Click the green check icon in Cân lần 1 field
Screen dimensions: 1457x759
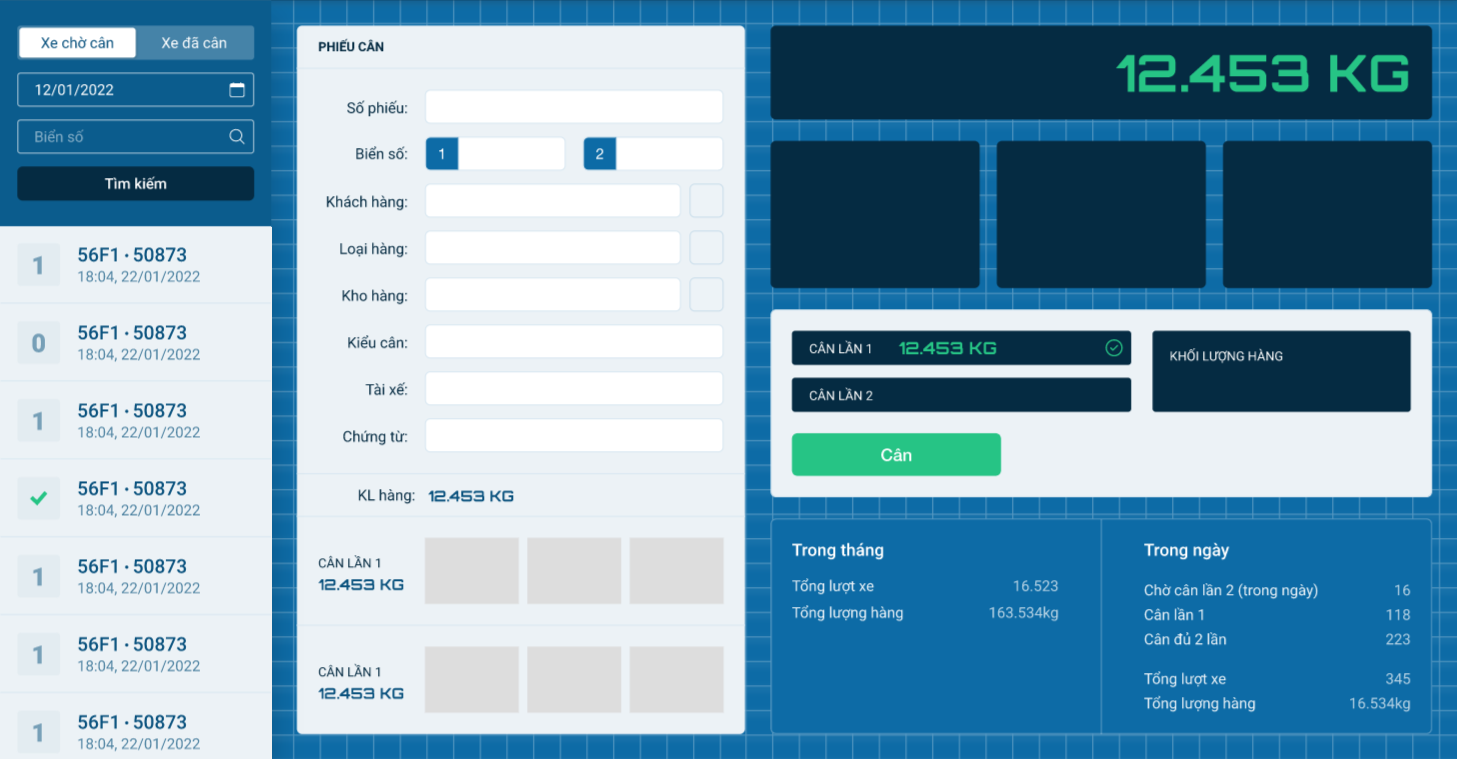[1114, 348]
